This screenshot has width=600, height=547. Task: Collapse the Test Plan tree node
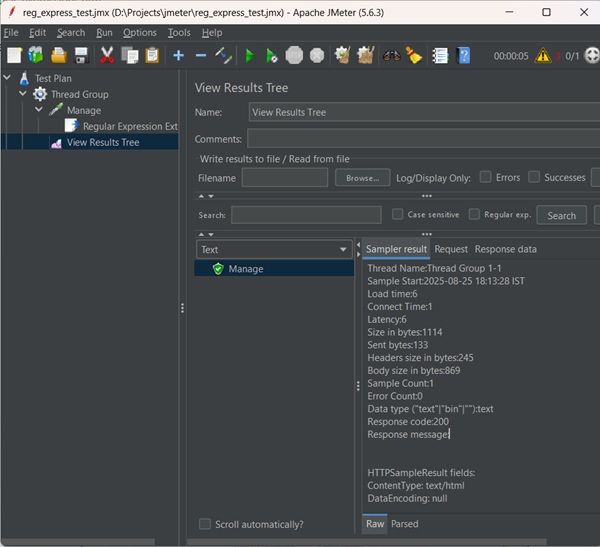click(7, 77)
